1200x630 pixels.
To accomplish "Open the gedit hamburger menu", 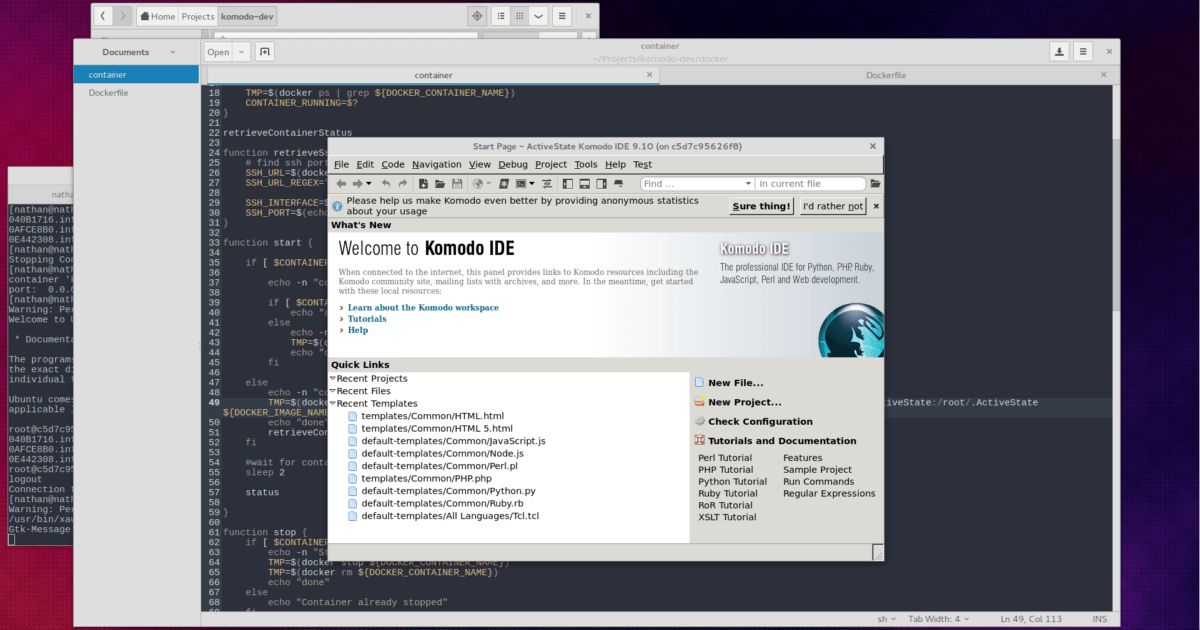I will pyautogui.click(x=1083, y=52).
